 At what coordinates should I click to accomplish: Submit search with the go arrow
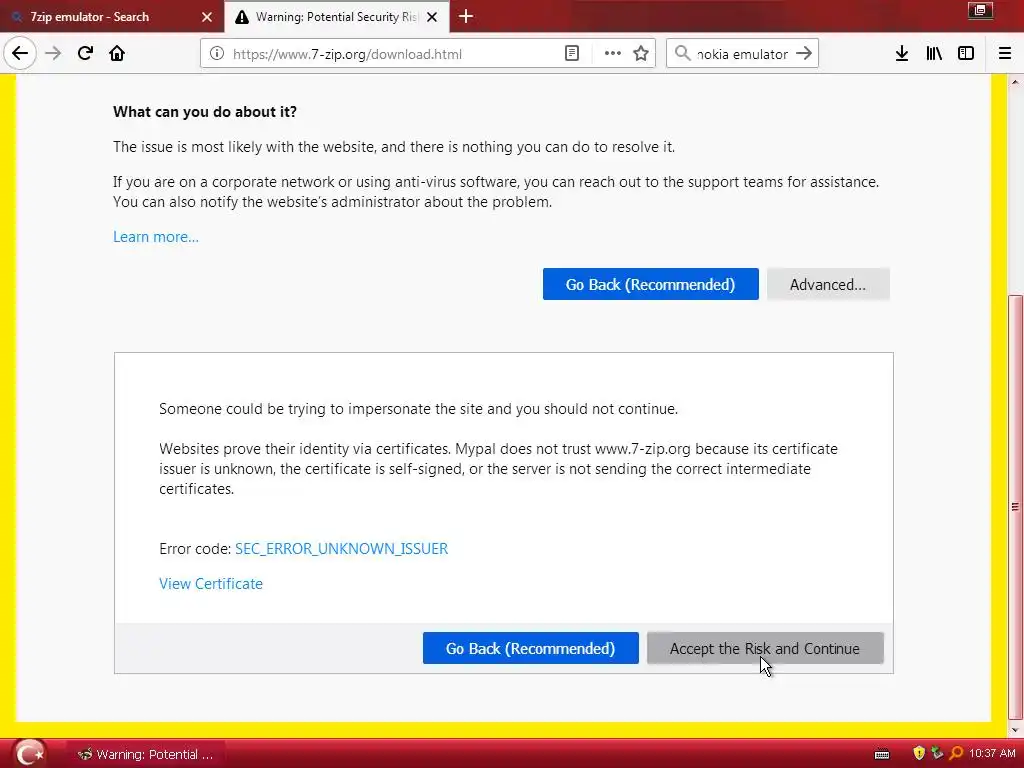pos(804,54)
